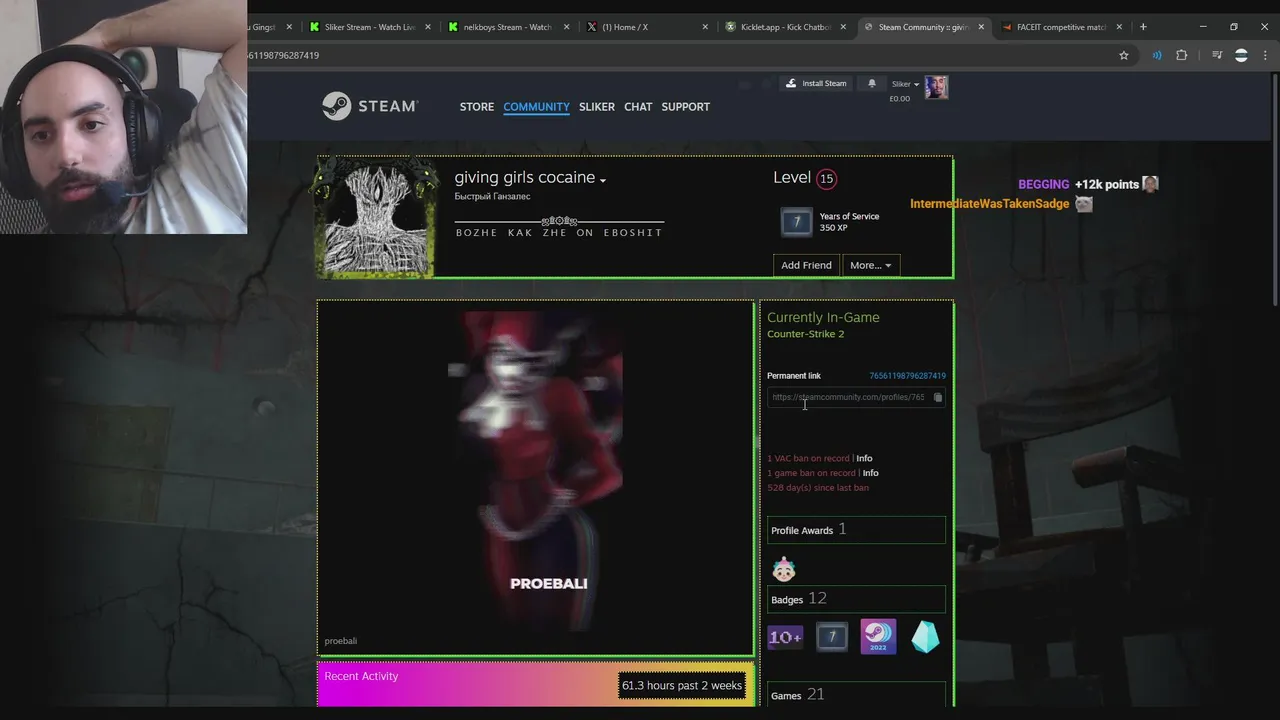The image size is (1280, 720).
Task: Click the Steam logo in the header
Action: pos(369,106)
